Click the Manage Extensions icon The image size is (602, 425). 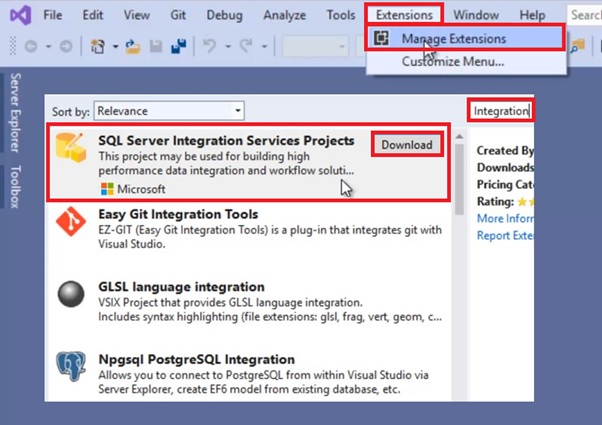coord(381,38)
